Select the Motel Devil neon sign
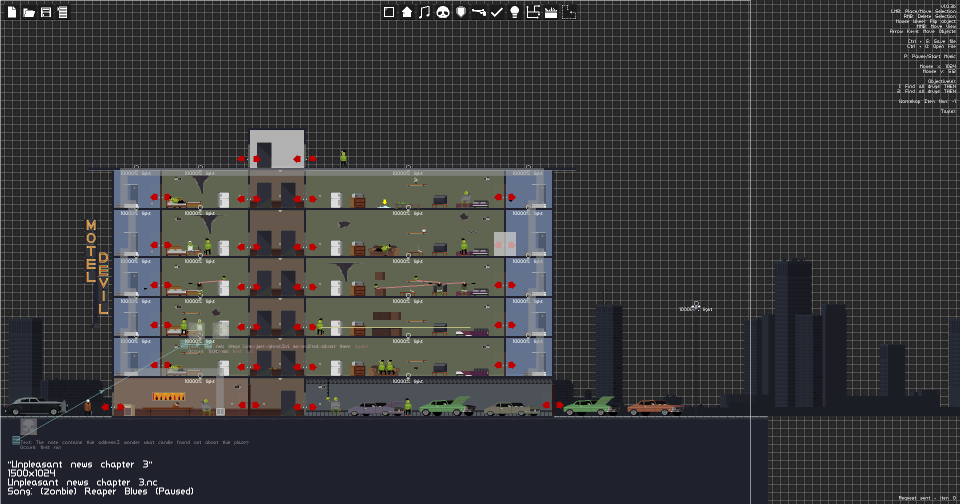The image size is (960, 504). [96, 267]
